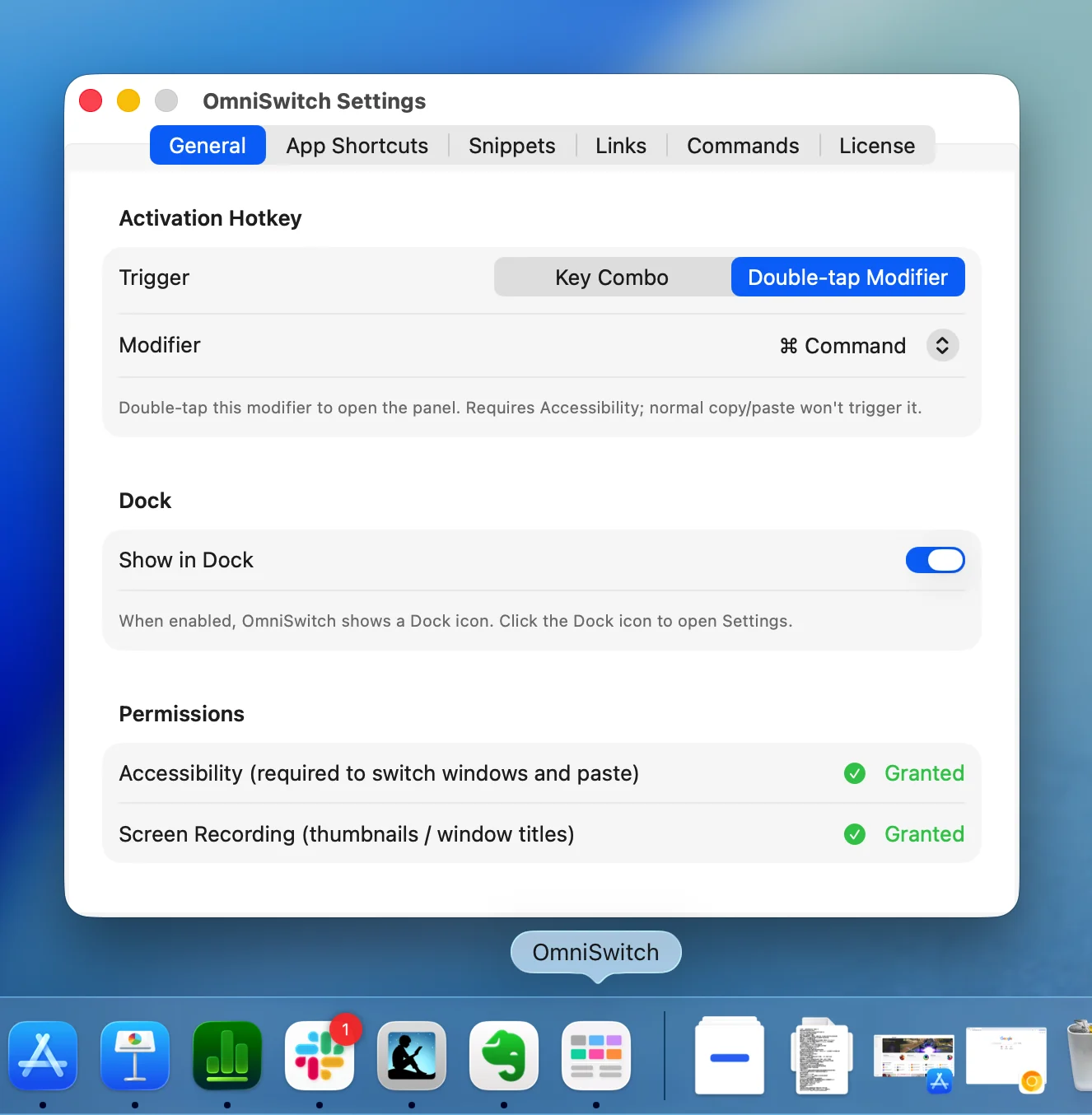1092x1115 pixels.
Task: Click the Dock section heading
Action: [145, 501]
